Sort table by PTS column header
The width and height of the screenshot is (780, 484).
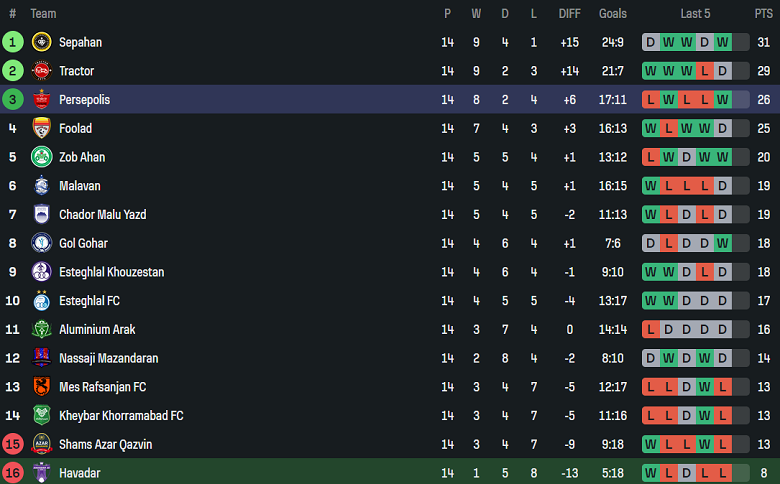pyautogui.click(x=763, y=14)
